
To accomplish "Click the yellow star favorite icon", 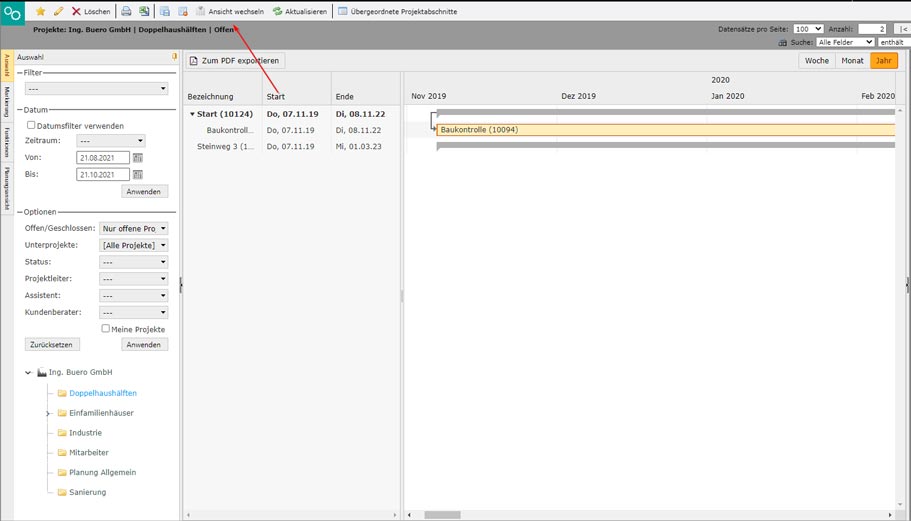I will (x=41, y=11).
